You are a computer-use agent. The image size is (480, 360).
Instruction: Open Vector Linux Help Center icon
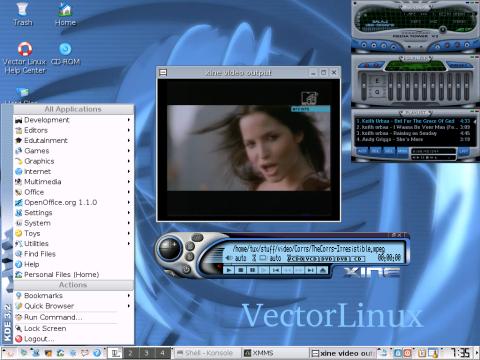click(25, 57)
